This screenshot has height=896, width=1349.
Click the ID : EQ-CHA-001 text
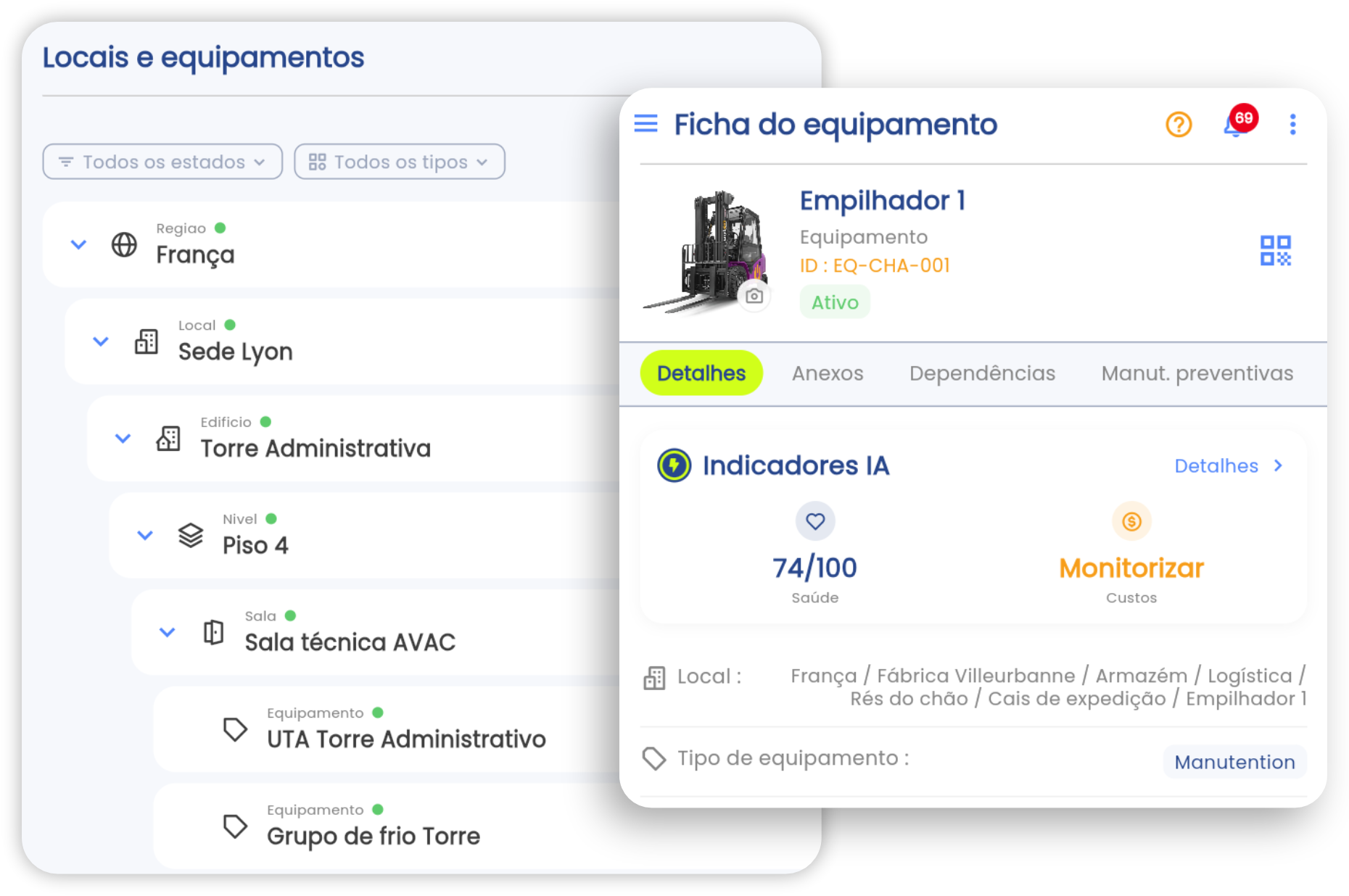click(875, 266)
